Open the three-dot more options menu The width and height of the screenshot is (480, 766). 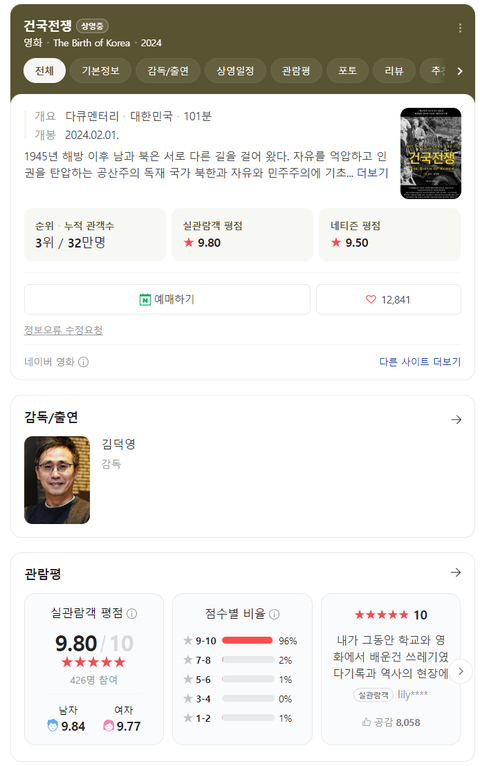pyautogui.click(x=459, y=28)
